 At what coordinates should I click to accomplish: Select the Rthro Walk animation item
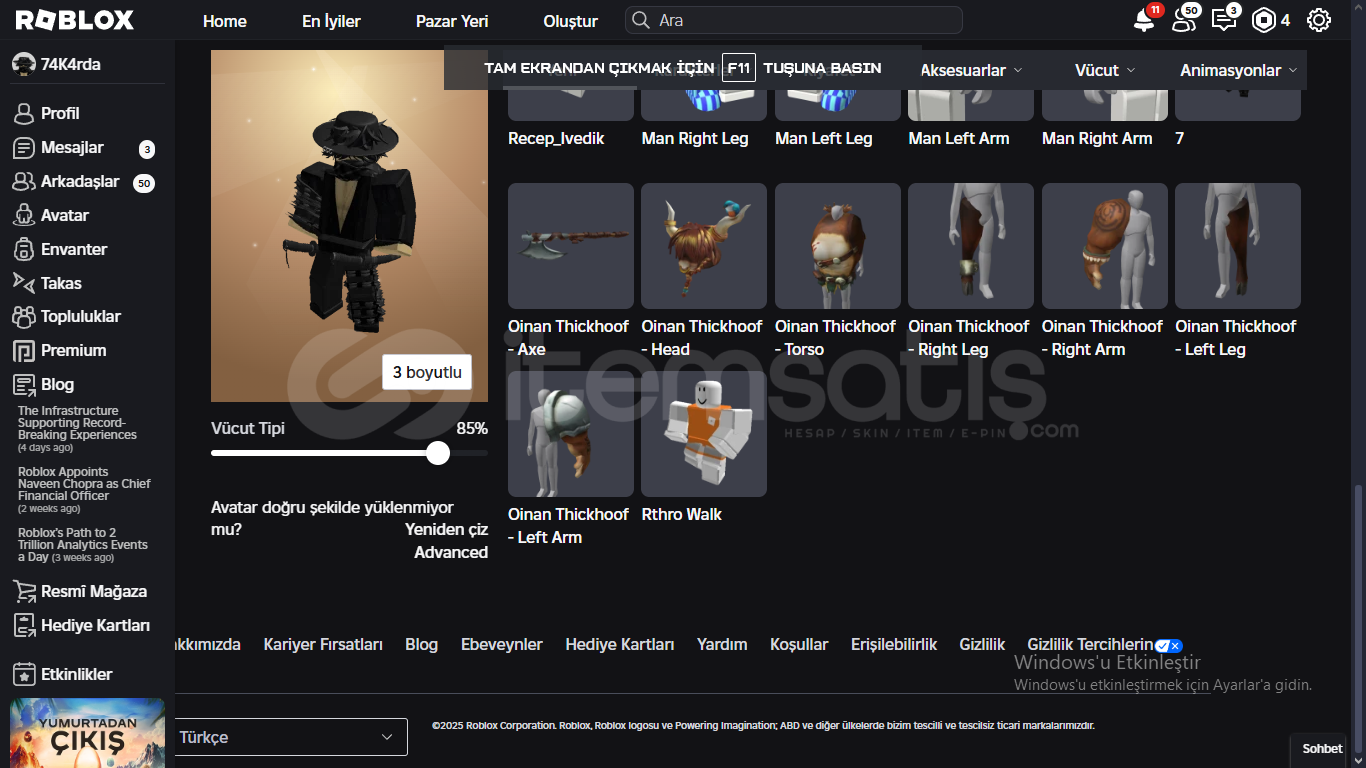click(704, 434)
